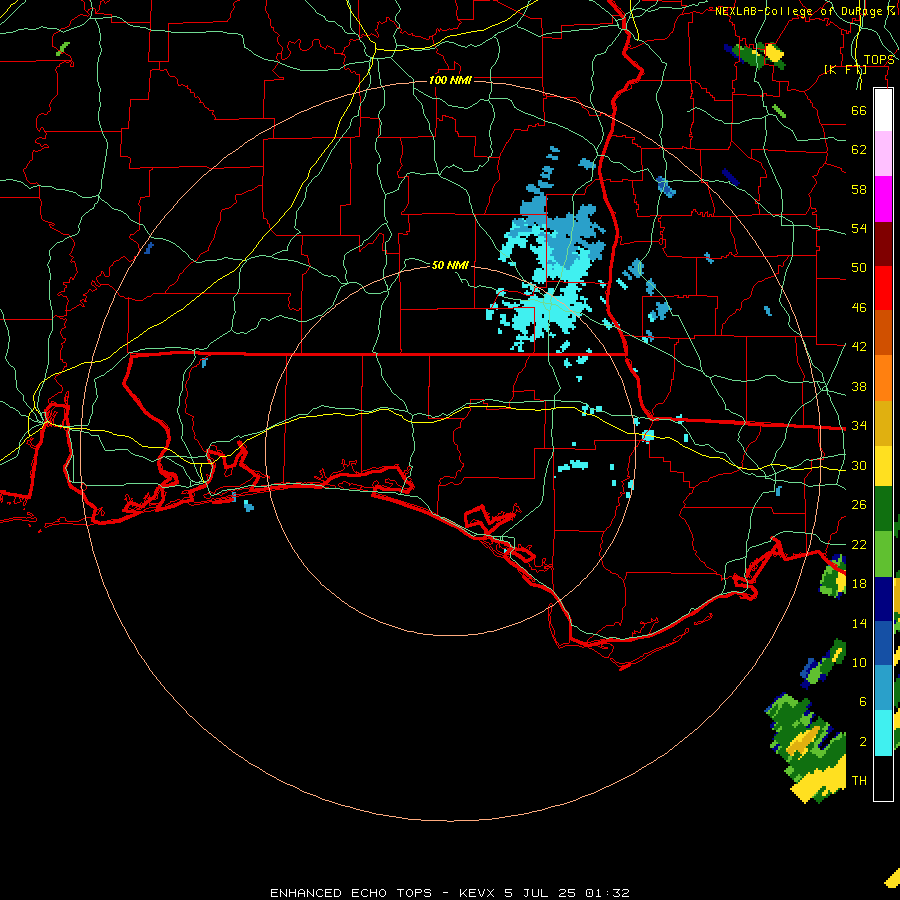
Task: Click the '22' legend value
Action: pyautogui.click(x=859, y=544)
